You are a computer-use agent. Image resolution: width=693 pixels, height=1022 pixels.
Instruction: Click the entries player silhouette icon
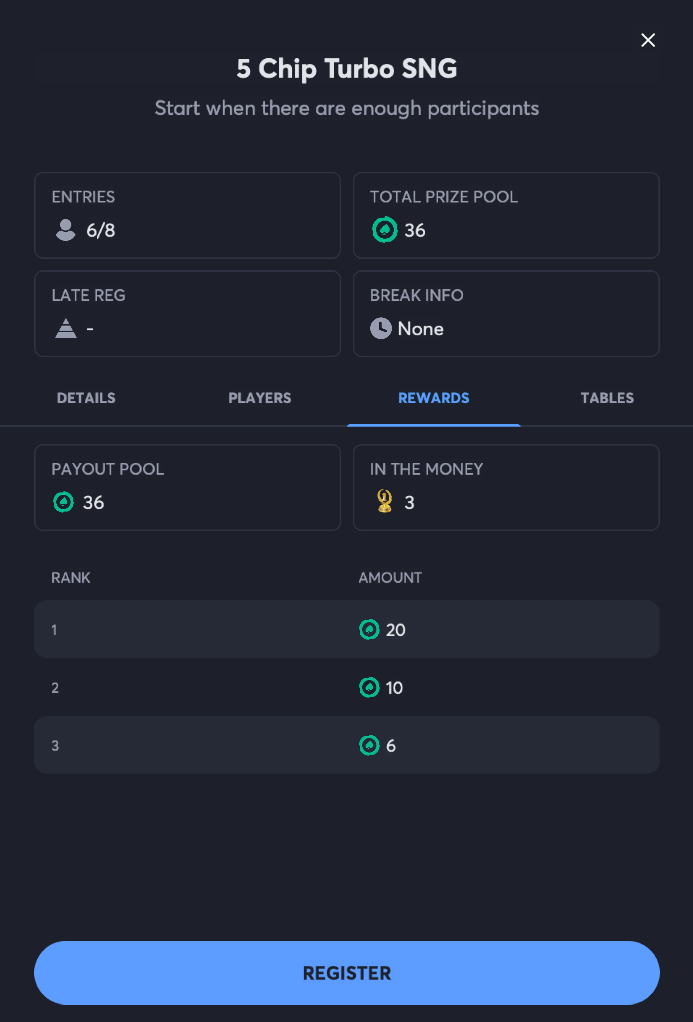click(x=66, y=230)
